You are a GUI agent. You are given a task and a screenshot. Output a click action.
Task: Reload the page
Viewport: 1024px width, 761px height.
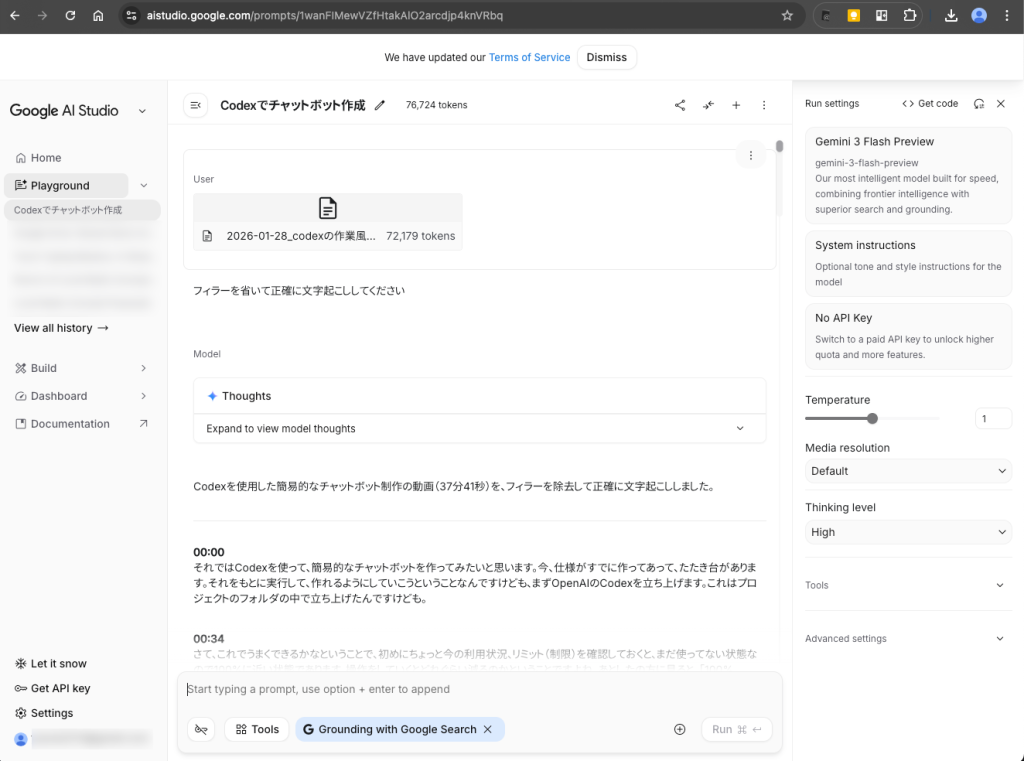pos(70,16)
